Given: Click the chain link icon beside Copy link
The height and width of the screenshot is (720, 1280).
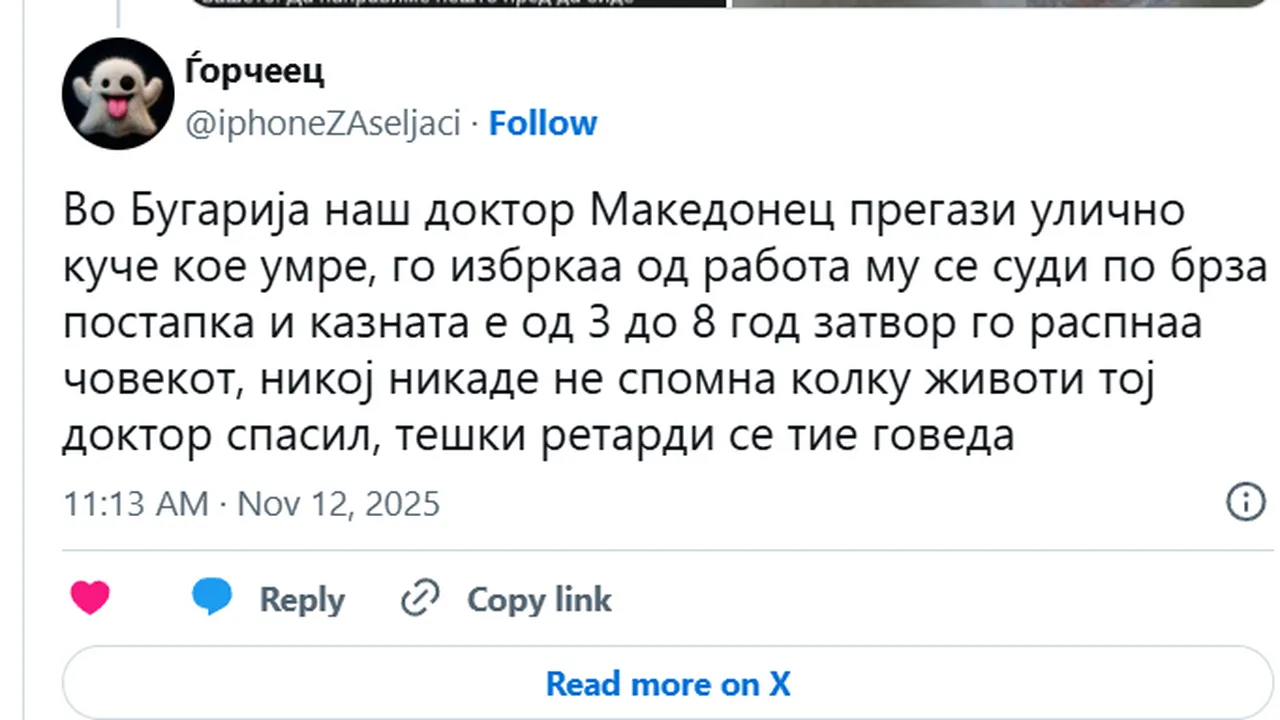Looking at the screenshot, I should pos(421,597).
